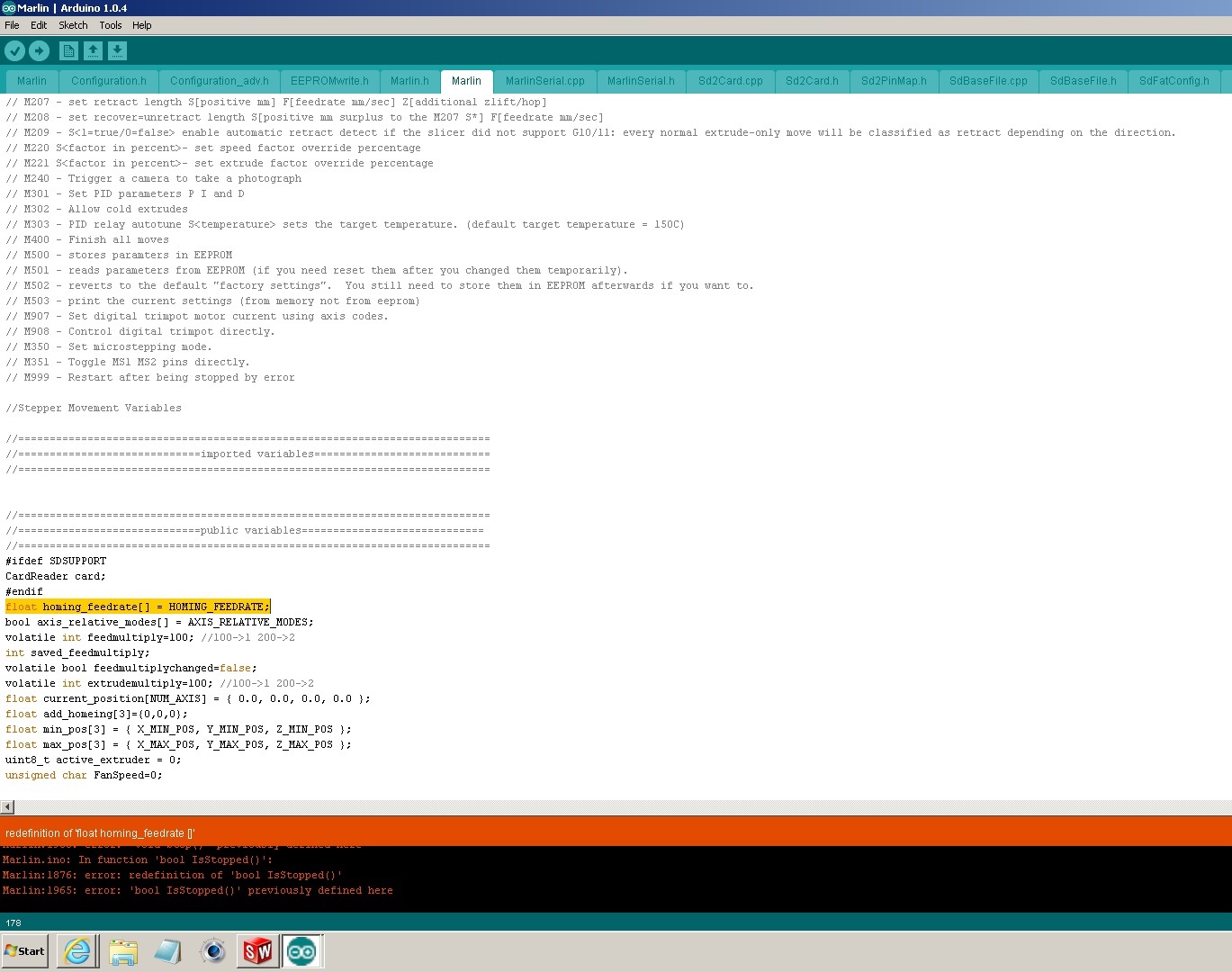Open Internet Explorer from the taskbar
Screen dimensions: 1232x972
(78, 951)
